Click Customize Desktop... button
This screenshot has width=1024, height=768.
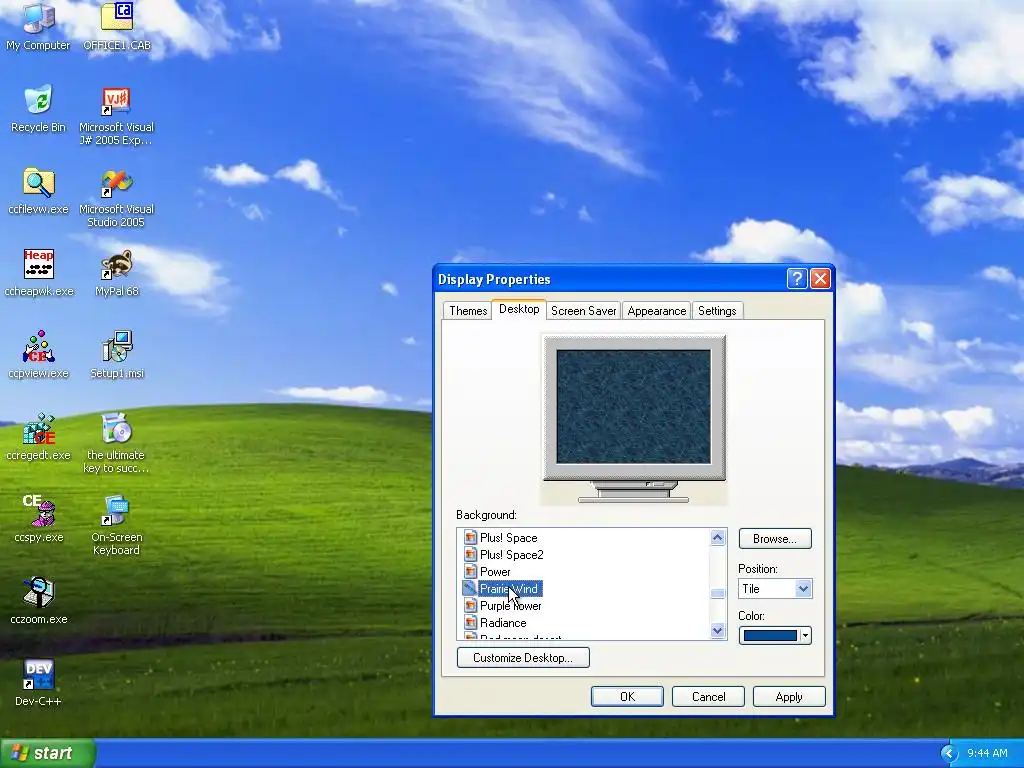[523, 658]
